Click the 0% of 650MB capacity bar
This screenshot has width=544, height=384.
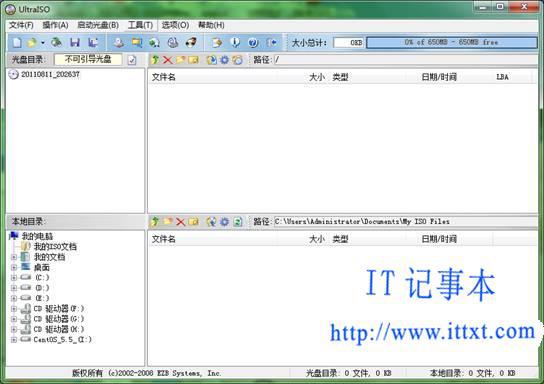pos(452,43)
